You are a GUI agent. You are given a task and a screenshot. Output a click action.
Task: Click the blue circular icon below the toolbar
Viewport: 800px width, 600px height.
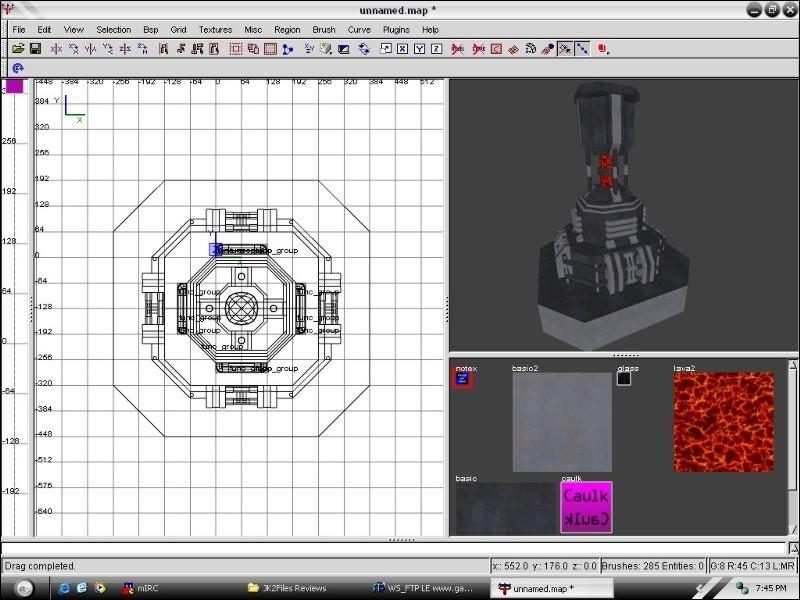click(17, 68)
